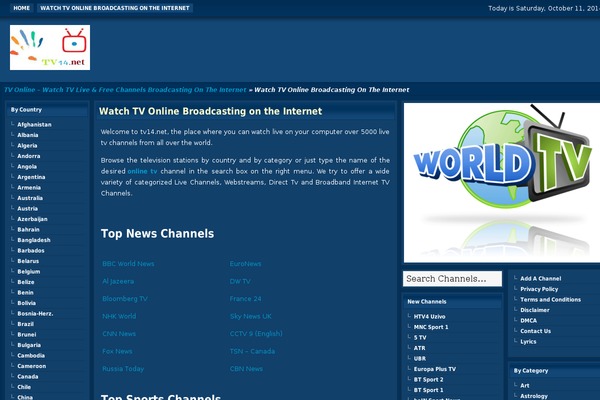Focus the Search Channels input box
This screenshot has width=600, height=400.
click(452, 279)
